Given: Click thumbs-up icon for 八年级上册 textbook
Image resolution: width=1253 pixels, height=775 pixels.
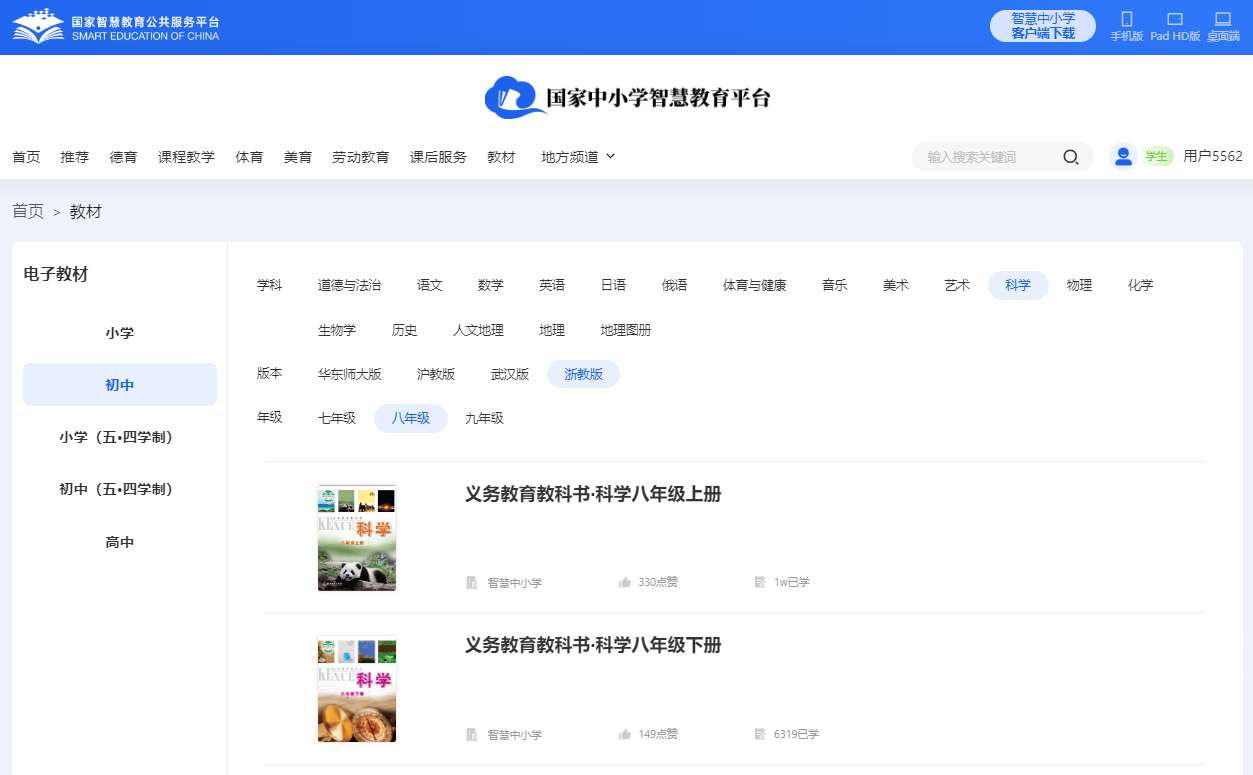Looking at the screenshot, I should tap(625, 582).
